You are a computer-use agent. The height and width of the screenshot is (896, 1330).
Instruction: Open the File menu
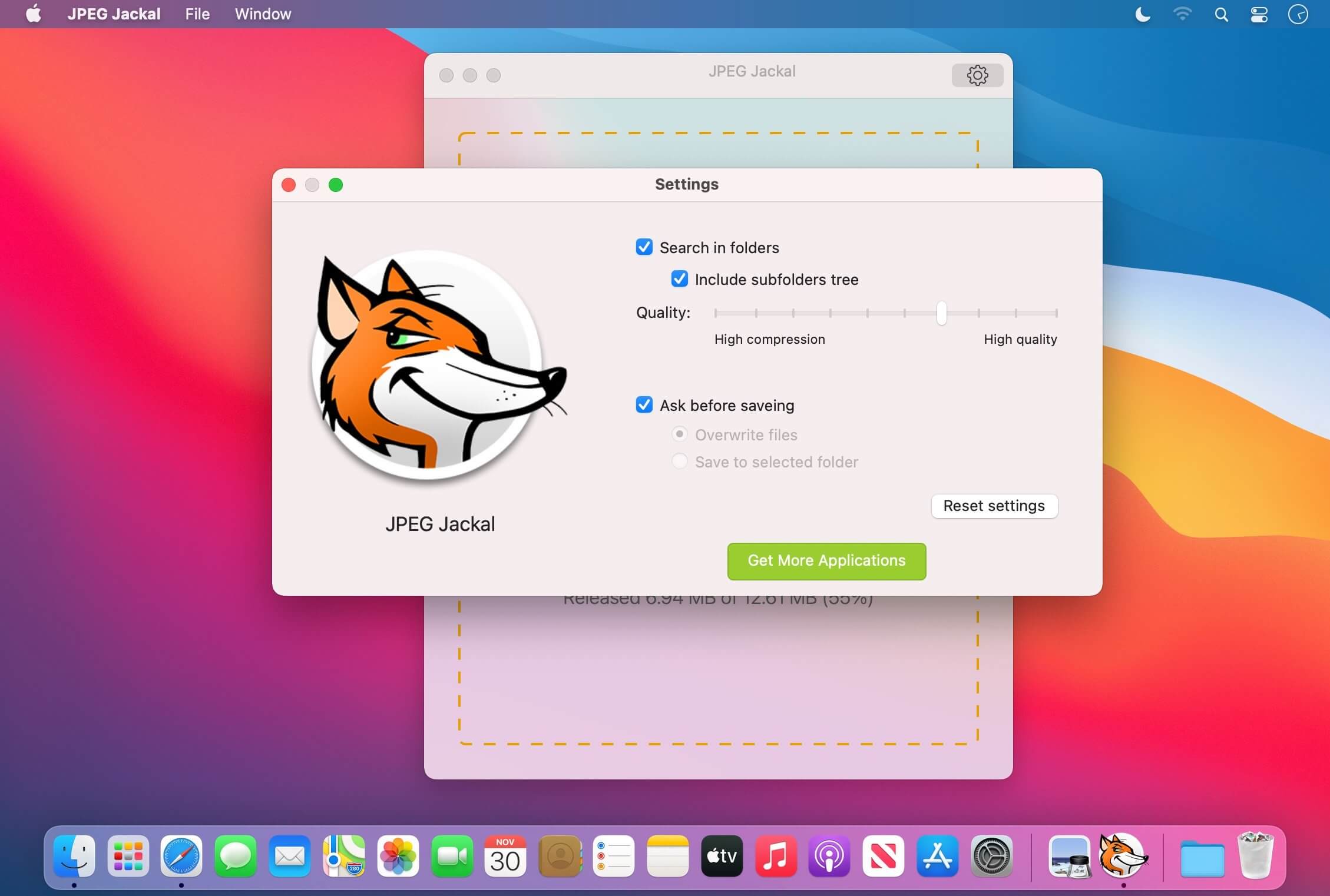[197, 14]
